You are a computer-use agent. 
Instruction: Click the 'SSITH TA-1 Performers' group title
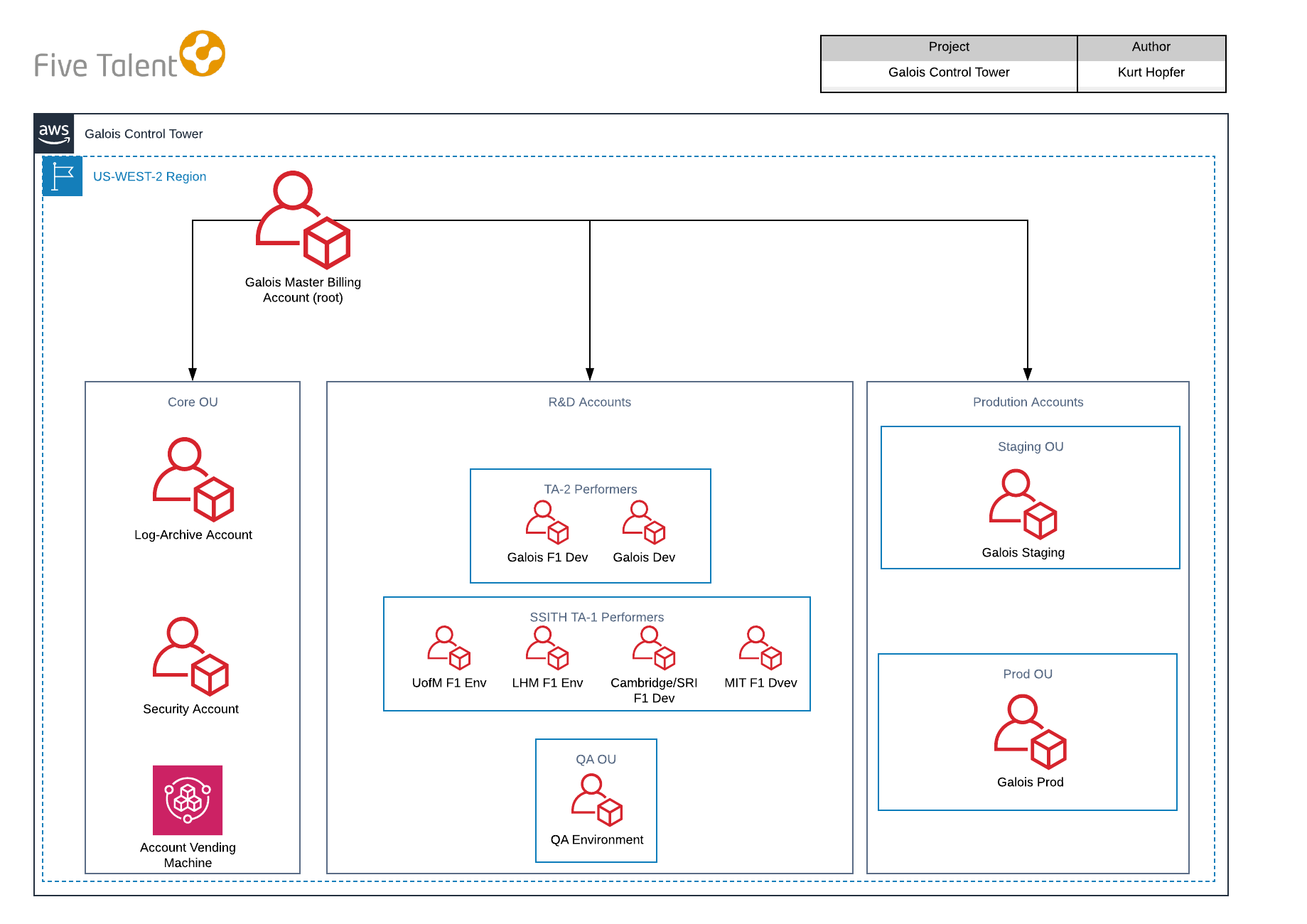tap(597, 618)
